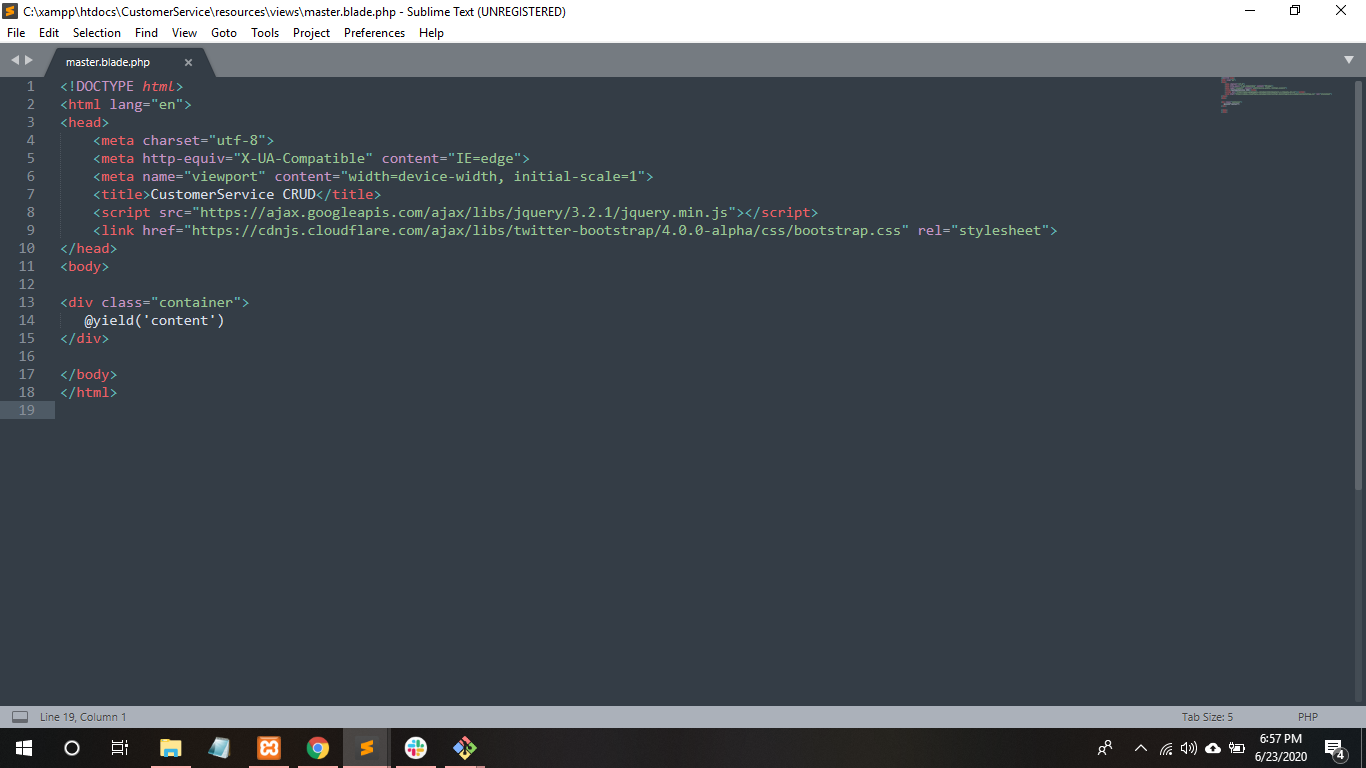The height and width of the screenshot is (768, 1366).
Task: Toggle the side bar panel switcher icon
Action: [x=19, y=717]
